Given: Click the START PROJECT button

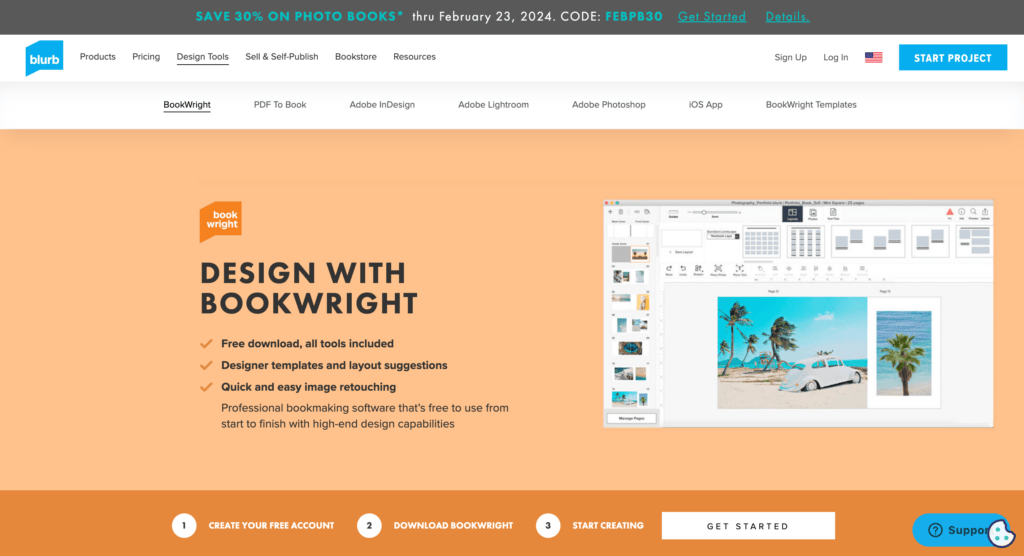Looking at the screenshot, I should [x=953, y=57].
